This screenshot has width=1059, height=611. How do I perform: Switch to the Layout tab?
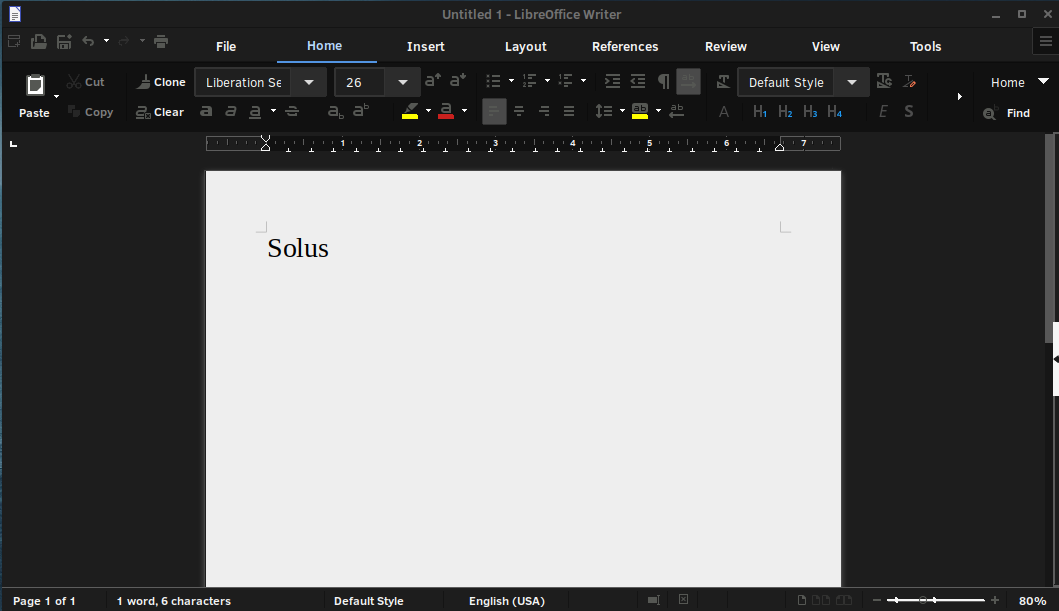point(525,47)
